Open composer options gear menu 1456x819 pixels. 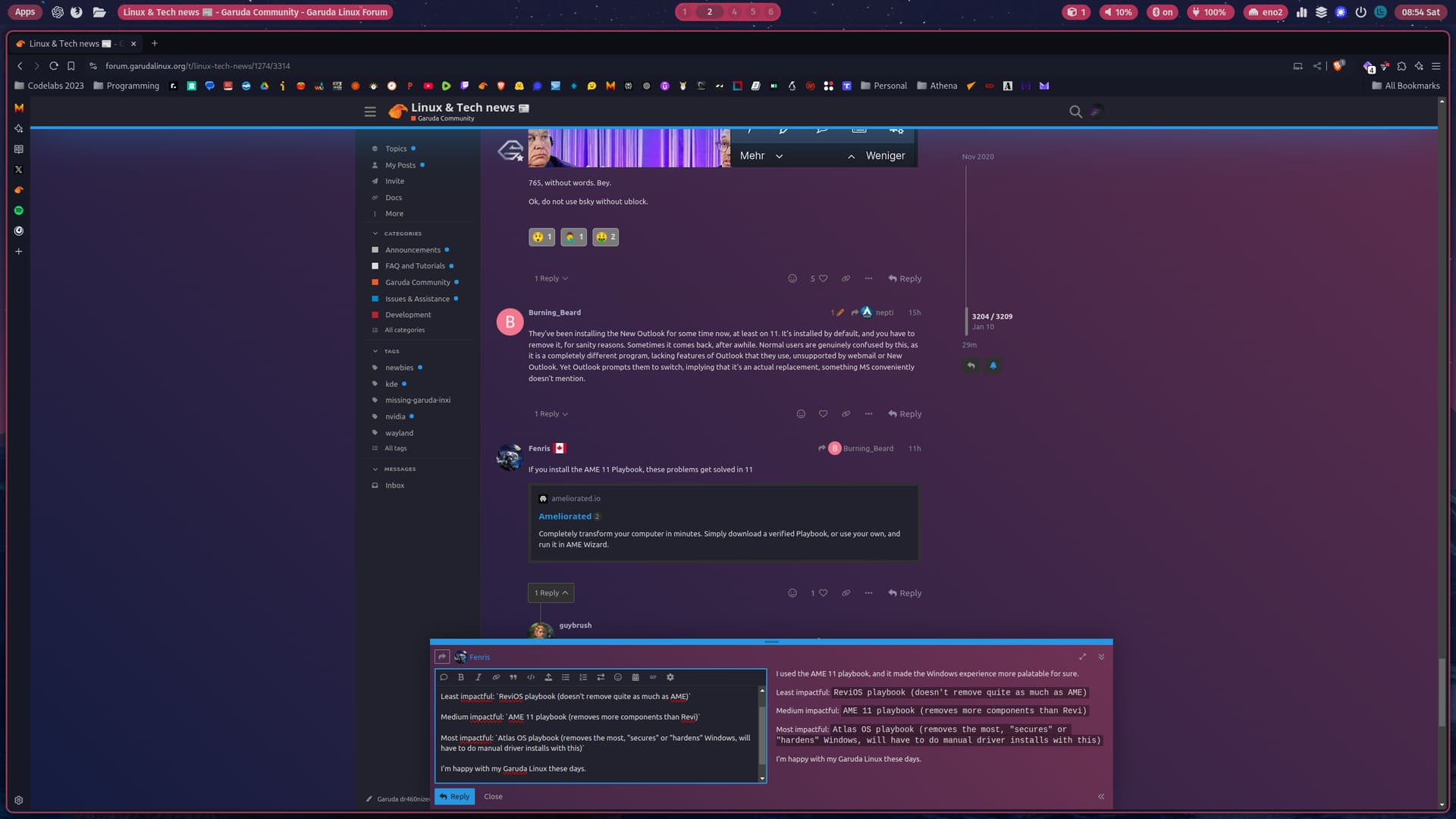point(670,677)
